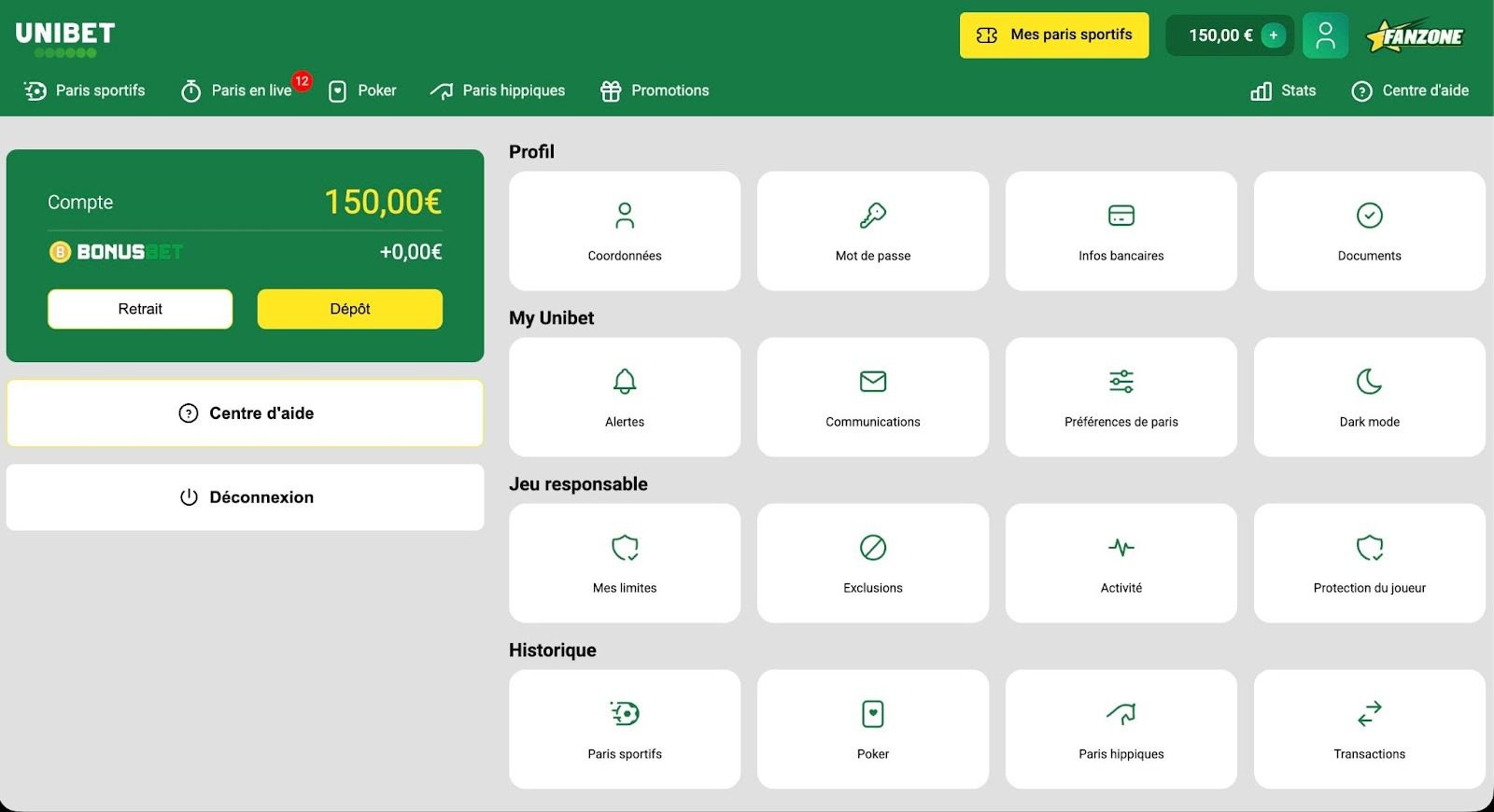The image size is (1494, 812).
Task: Open Paris sportifs in the navigation bar
Action: coord(84,91)
